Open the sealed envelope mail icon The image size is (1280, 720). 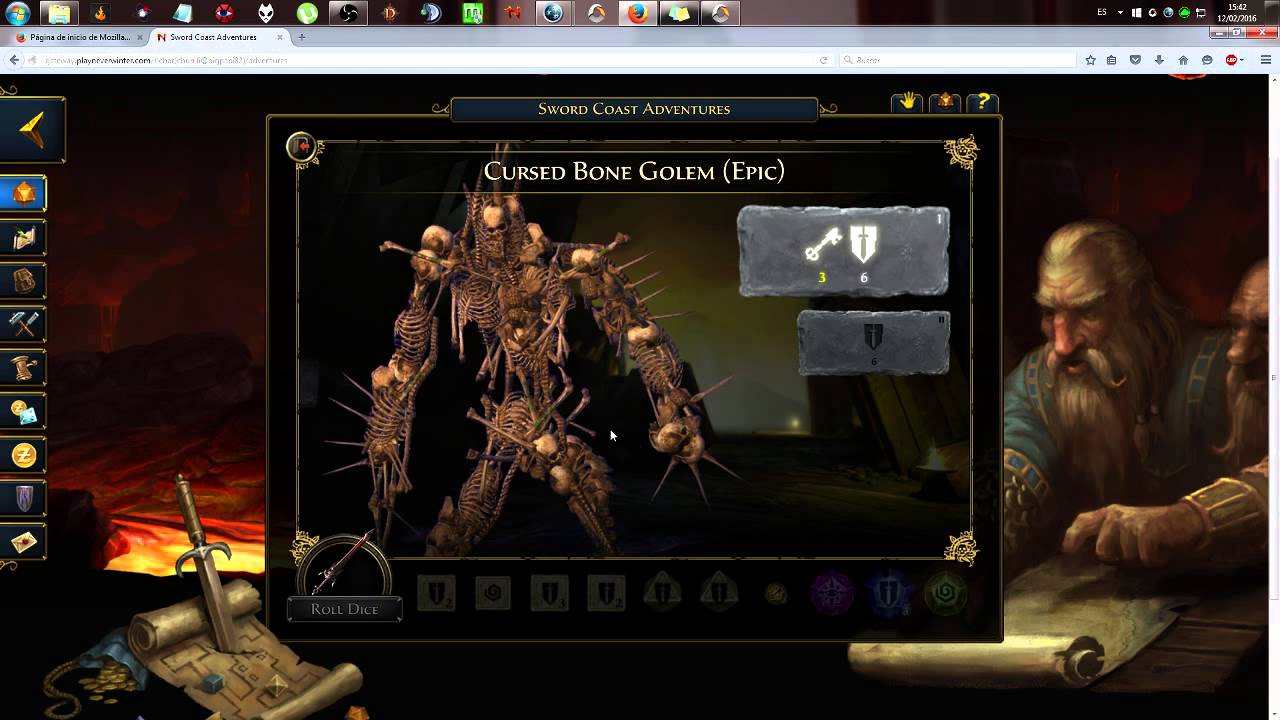[x=24, y=542]
